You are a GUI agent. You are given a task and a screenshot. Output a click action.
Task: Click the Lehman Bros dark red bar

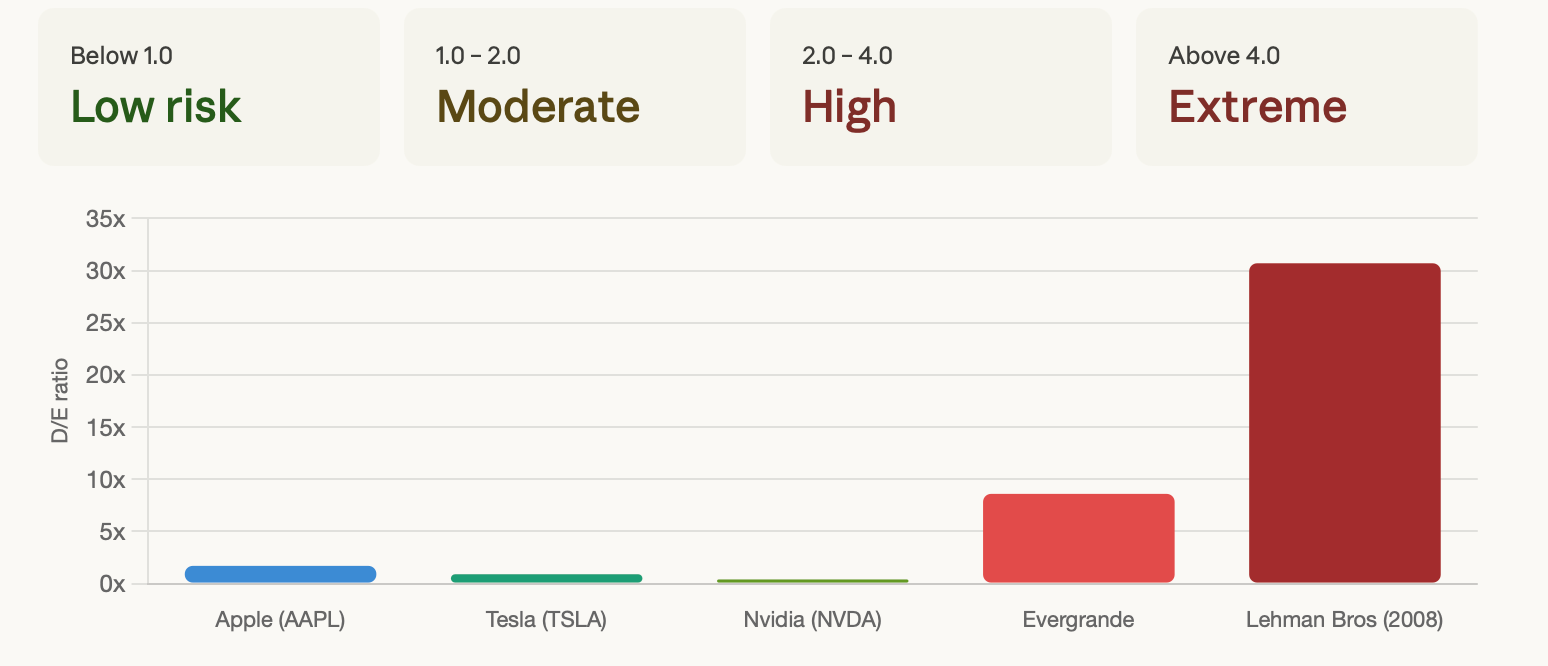click(x=1345, y=423)
